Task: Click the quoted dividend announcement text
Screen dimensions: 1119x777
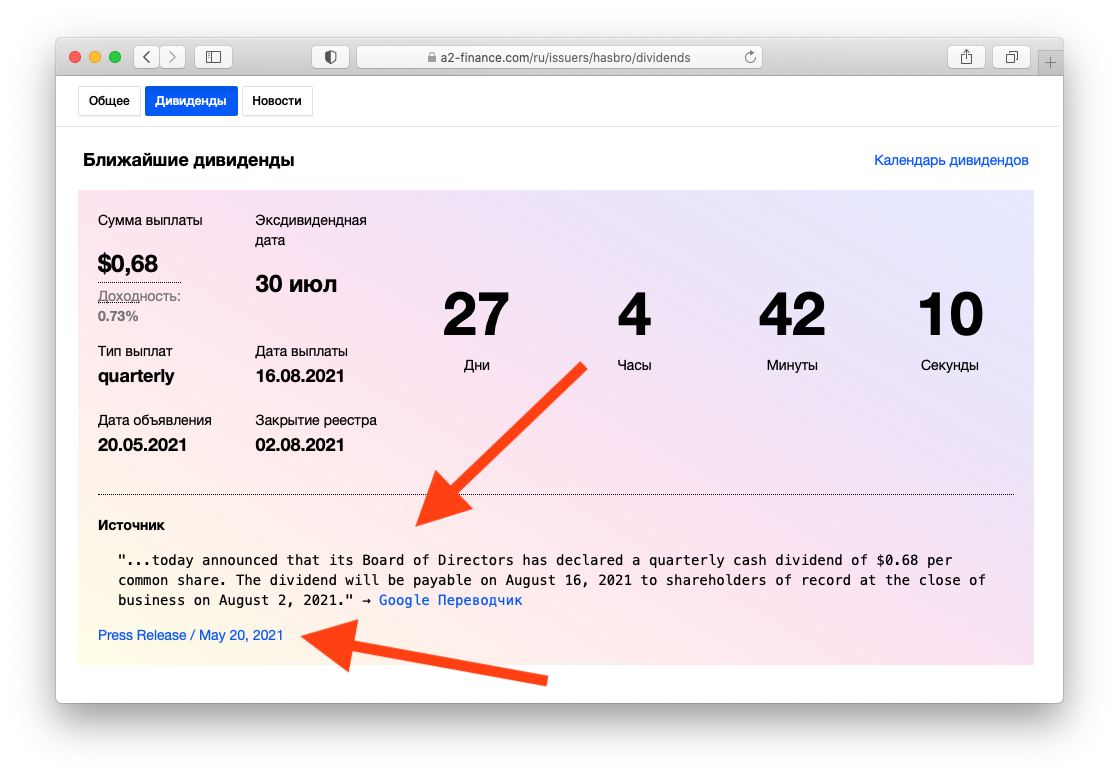Action: [x=552, y=580]
